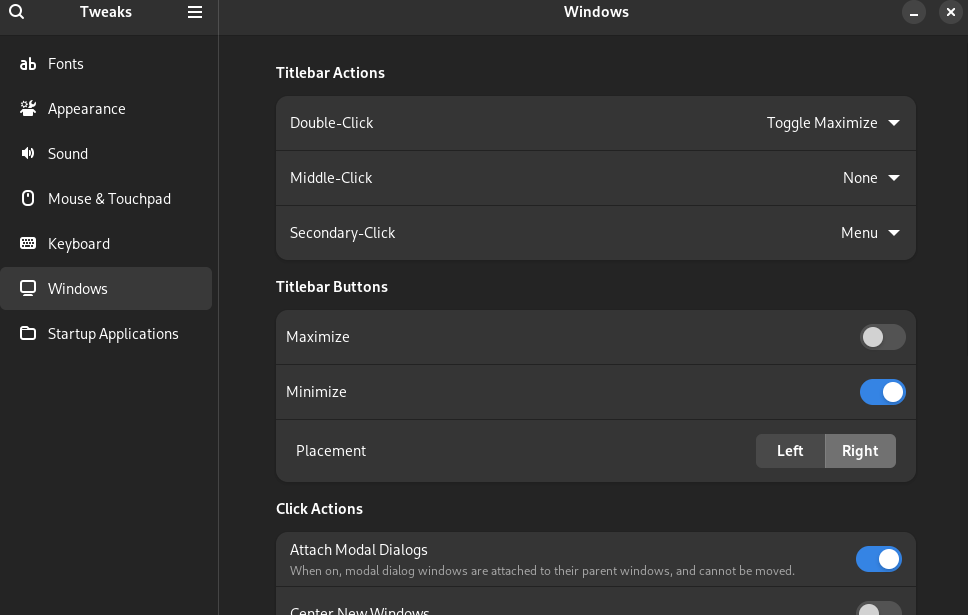Minimize the Tweaks window
The width and height of the screenshot is (968, 615).
point(914,12)
